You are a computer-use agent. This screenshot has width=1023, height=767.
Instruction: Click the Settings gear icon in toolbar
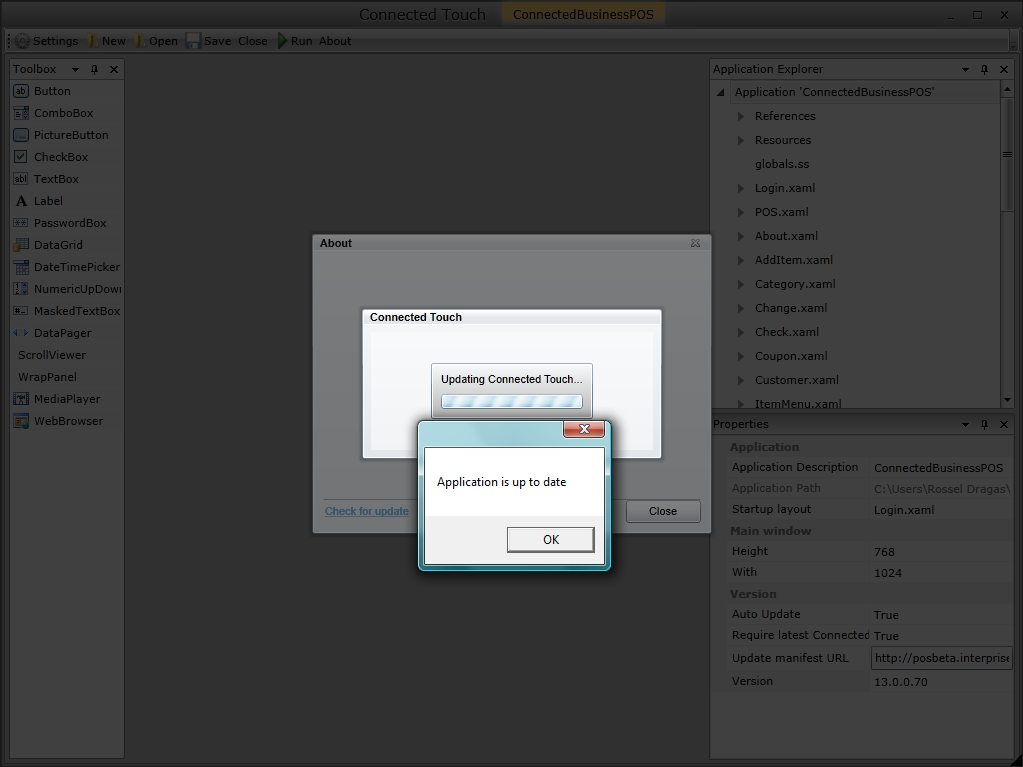(22, 41)
